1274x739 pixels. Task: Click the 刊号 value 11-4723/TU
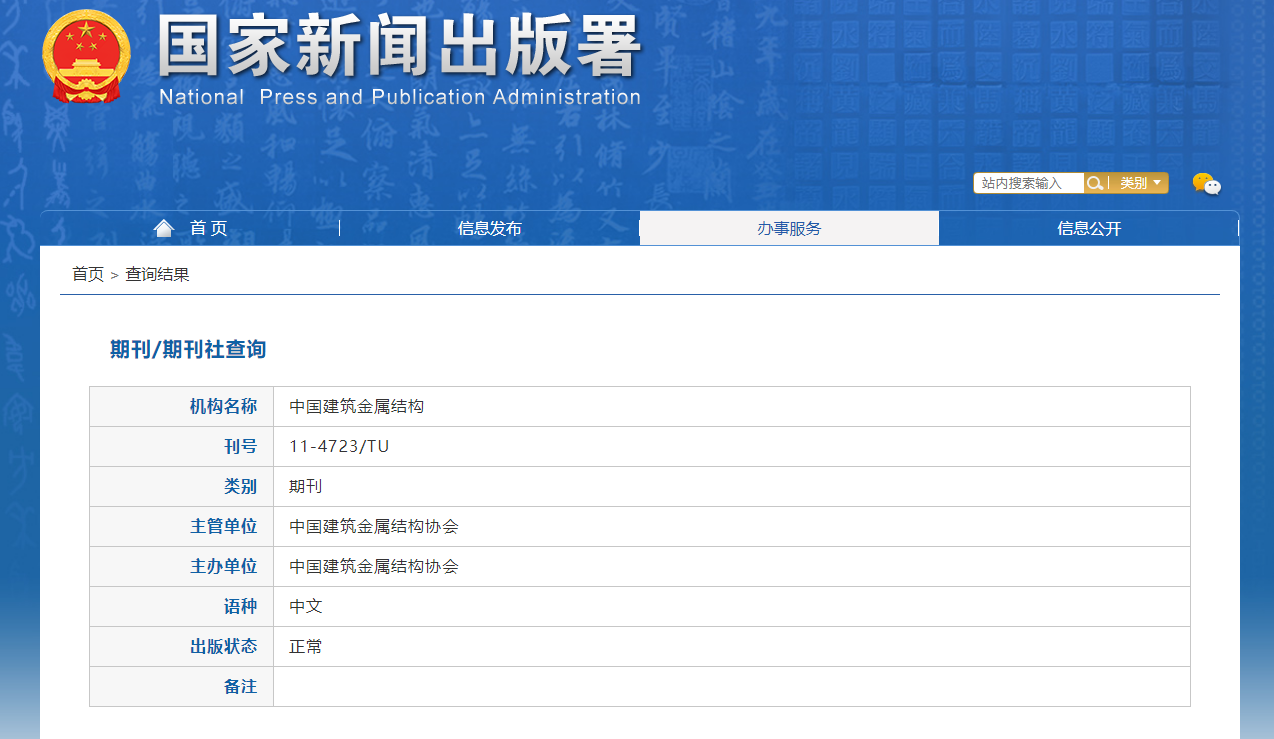pyautogui.click(x=339, y=447)
